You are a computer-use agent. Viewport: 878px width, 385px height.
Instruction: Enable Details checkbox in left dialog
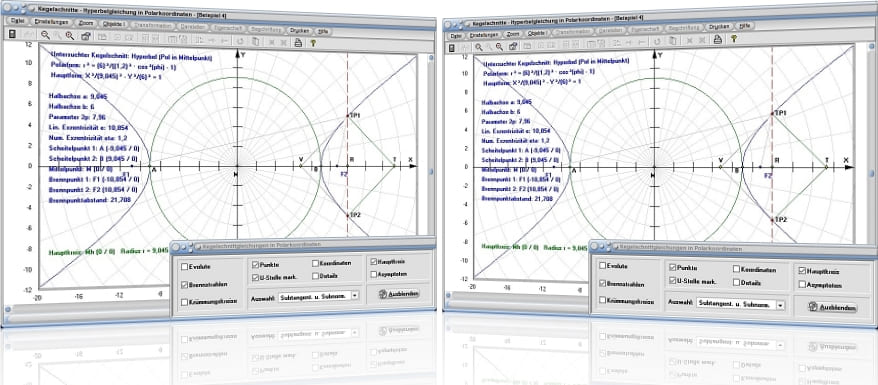(x=315, y=275)
